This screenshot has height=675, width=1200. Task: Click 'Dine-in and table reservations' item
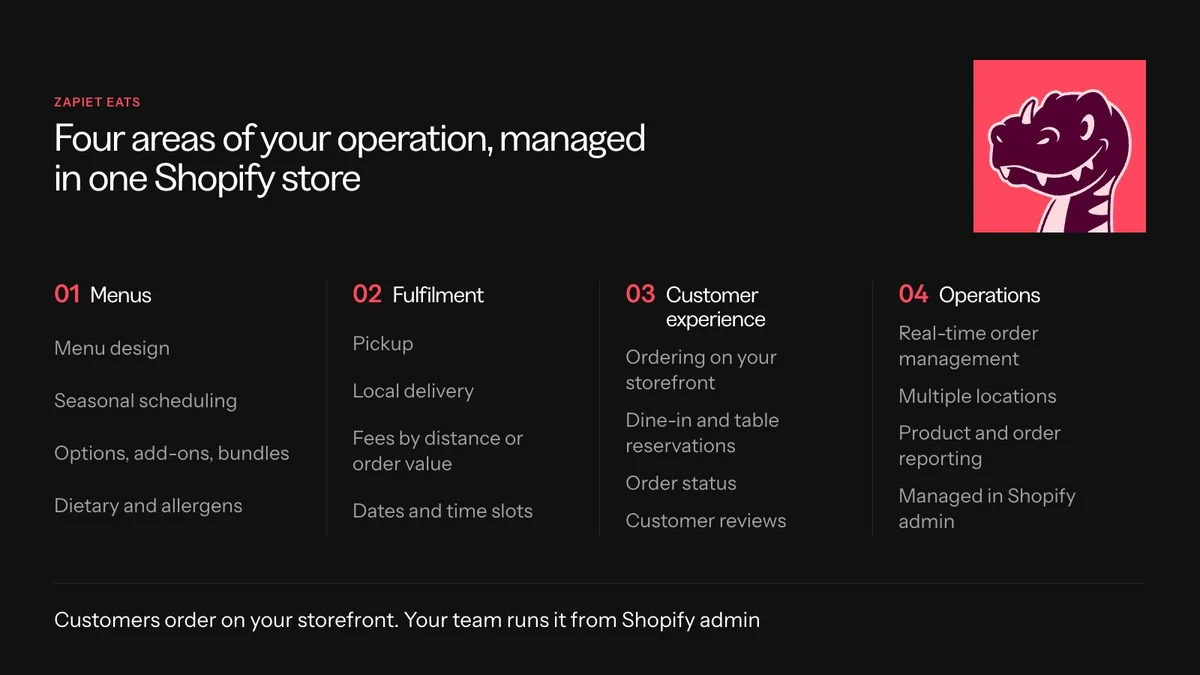pyautogui.click(x=702, y=433)
